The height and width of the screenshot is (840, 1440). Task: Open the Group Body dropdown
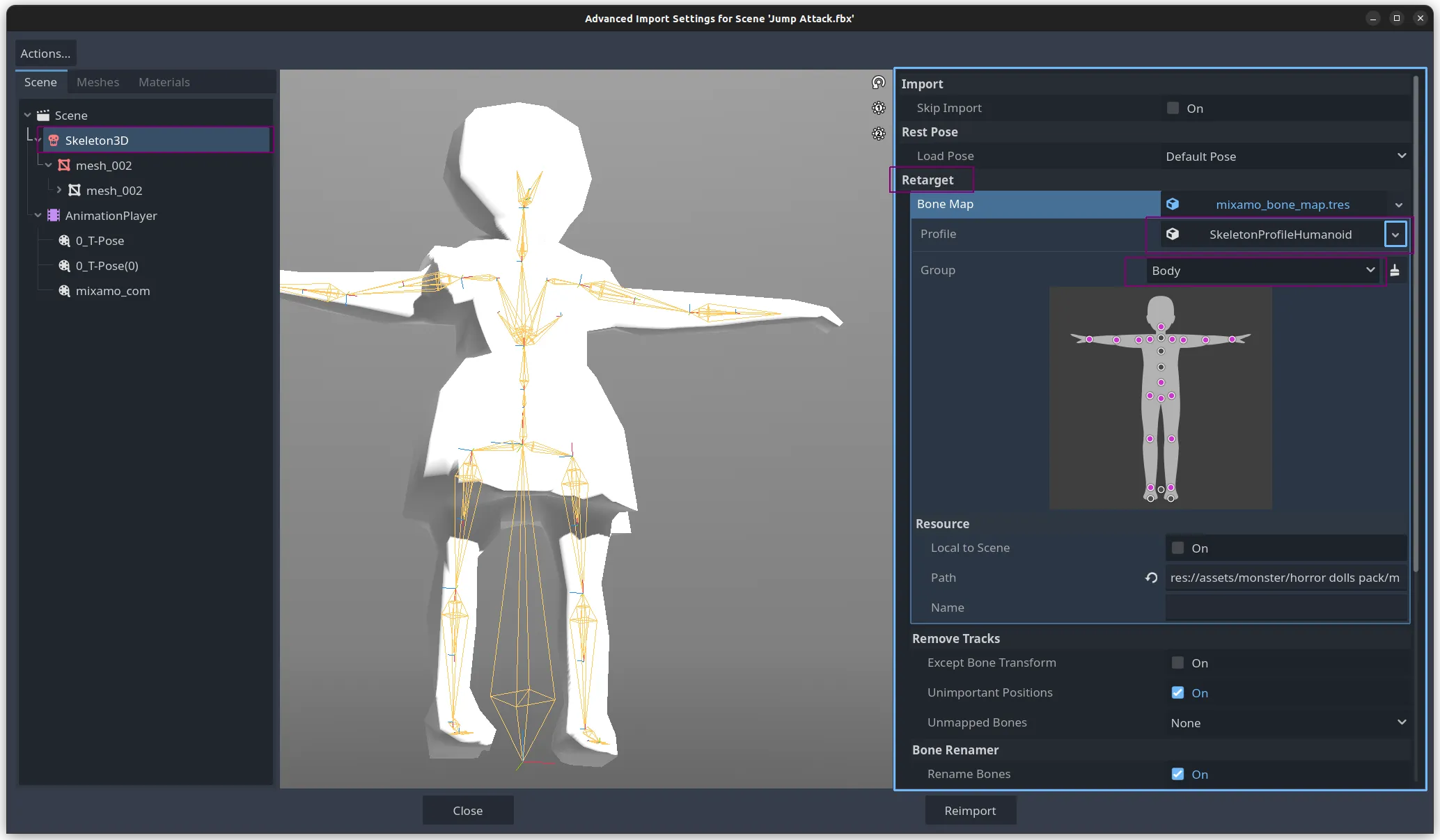click(x=1262, y=271)
